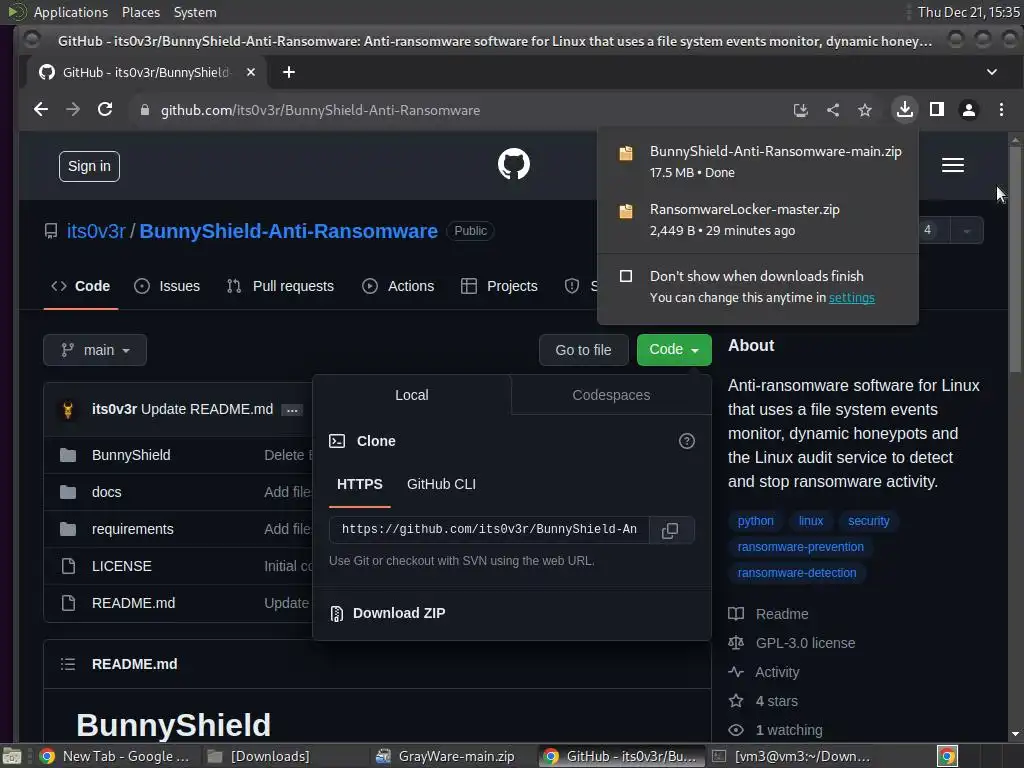The image size is (1024, 768).
Task: Select the HTTPS clone option
Action: pos(359,485)
